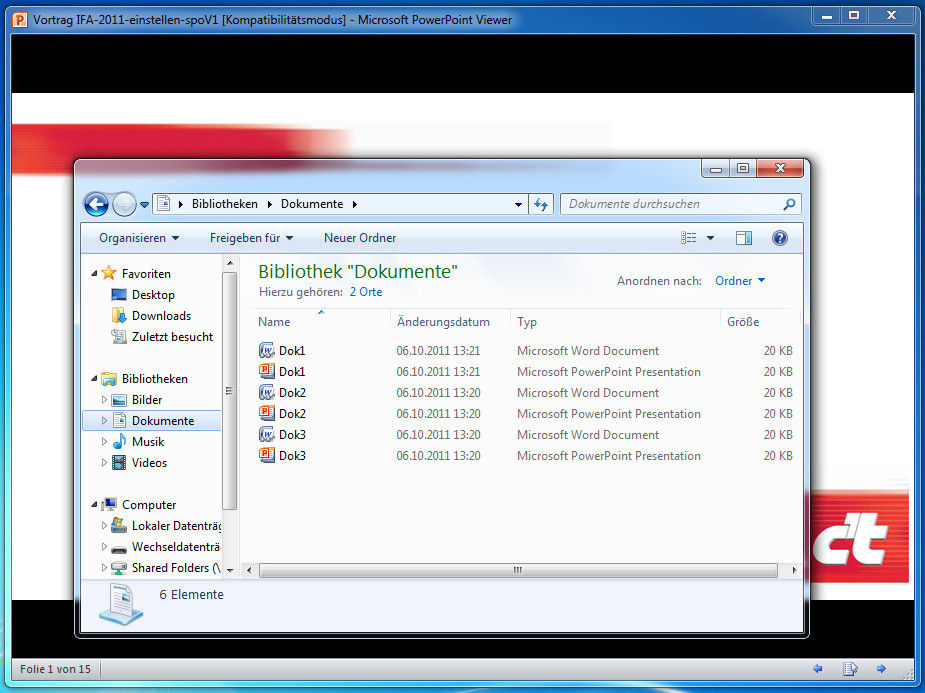
Task: Select the Dok3 Word document icon
Action: coord(267,435)
